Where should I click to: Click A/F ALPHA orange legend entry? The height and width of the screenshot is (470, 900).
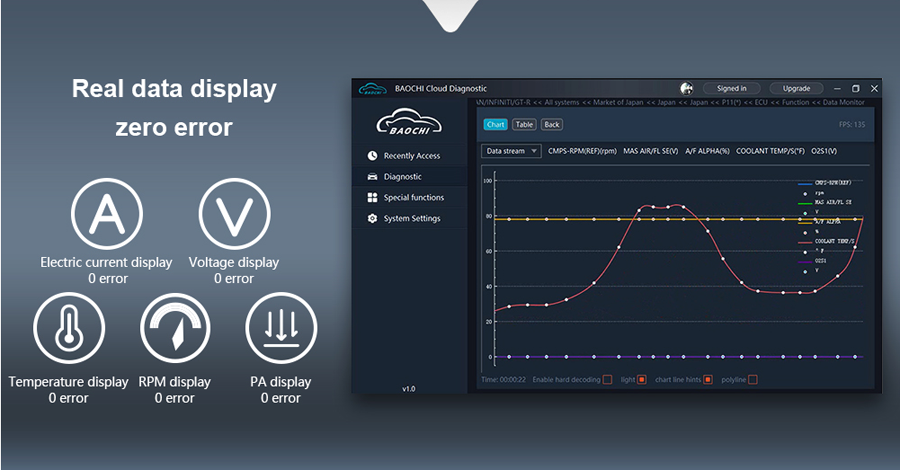[820, 223]
